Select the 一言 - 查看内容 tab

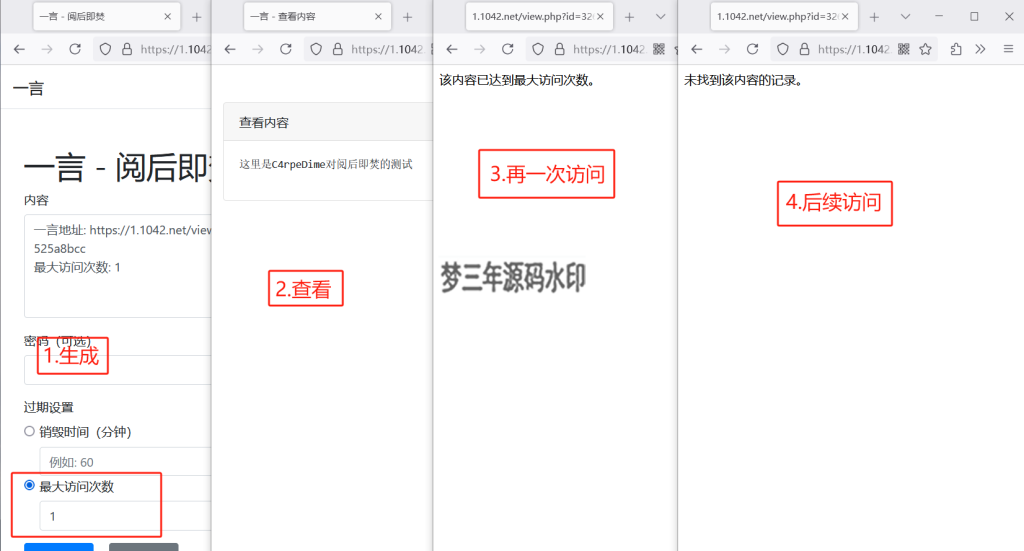[x=317, y=16]
